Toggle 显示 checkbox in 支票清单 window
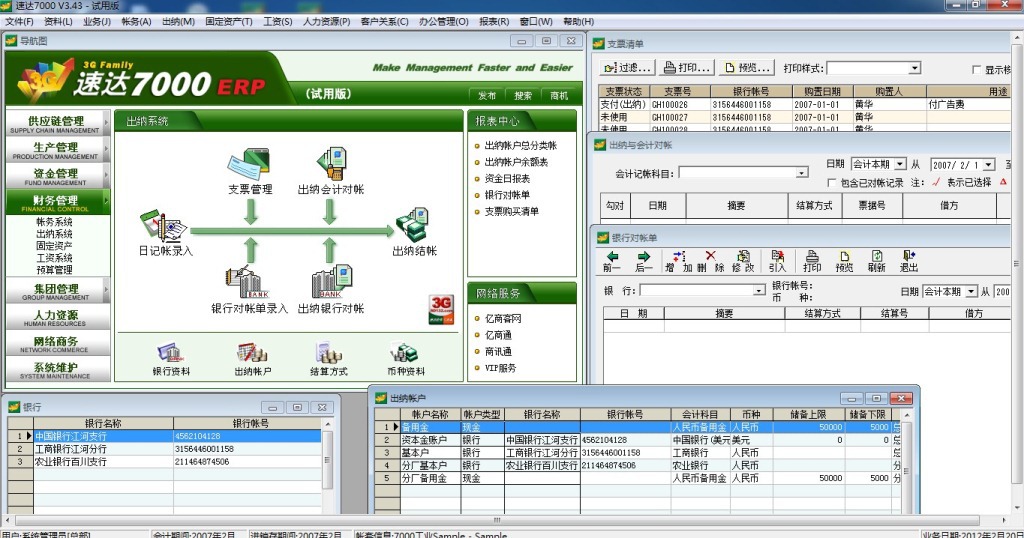The height and width of the screenshot is (538, 1024). pyautogui.click(x=977, y=69)
